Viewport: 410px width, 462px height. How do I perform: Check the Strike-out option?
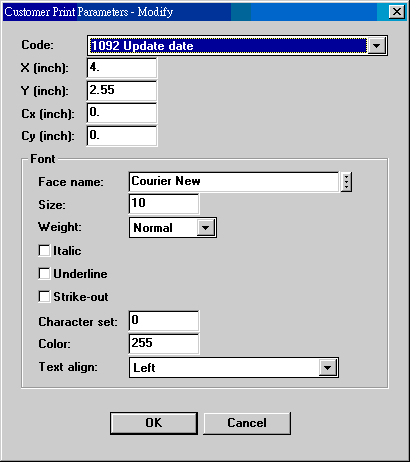pos(44,297)
